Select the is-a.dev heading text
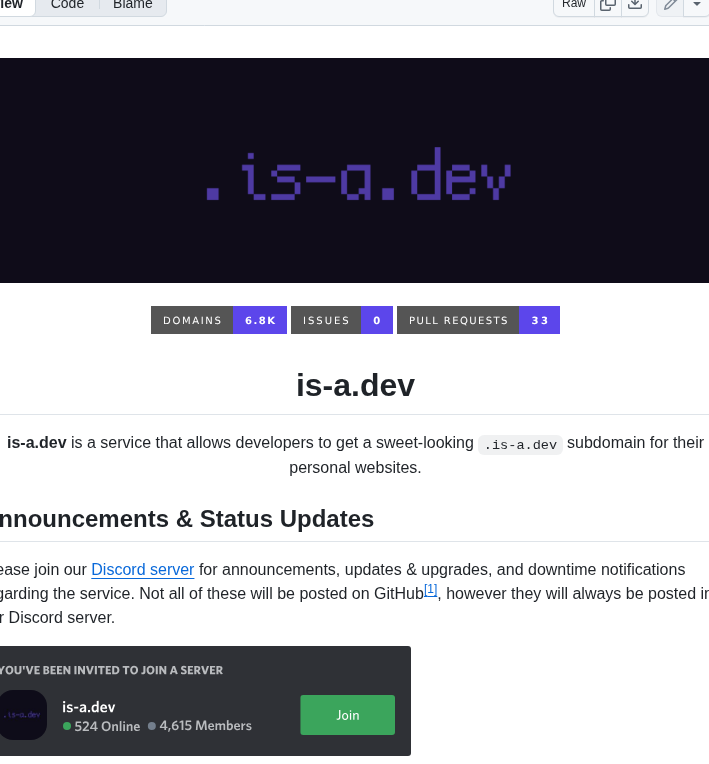The width and height of the screenshot is (709, 764). [x=355, y=385]
